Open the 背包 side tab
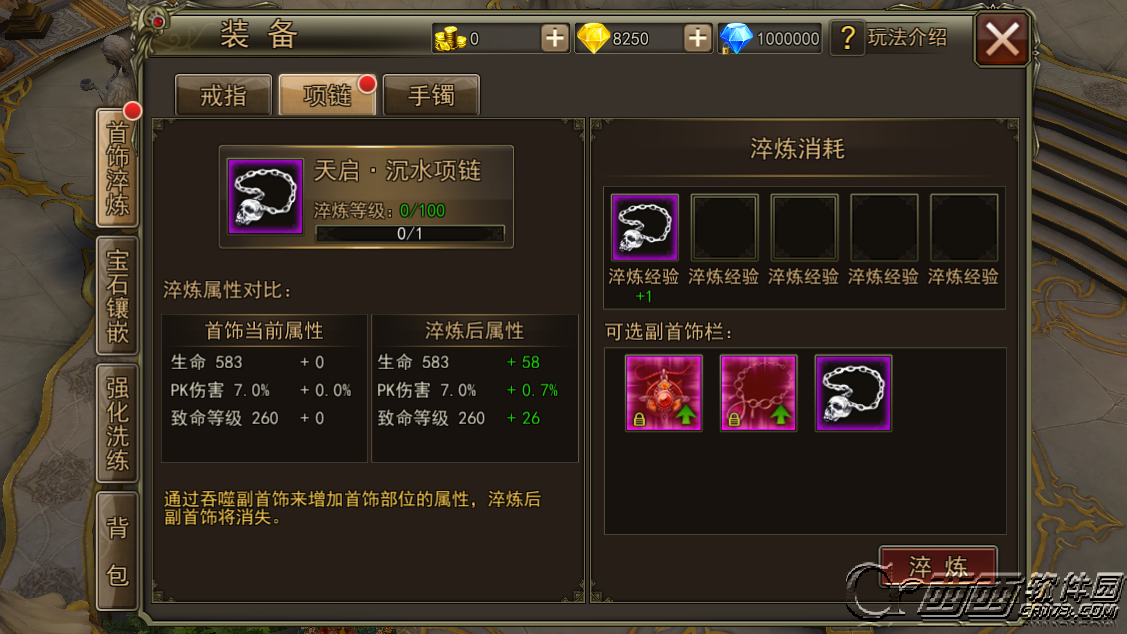 [x=117, y=551]
